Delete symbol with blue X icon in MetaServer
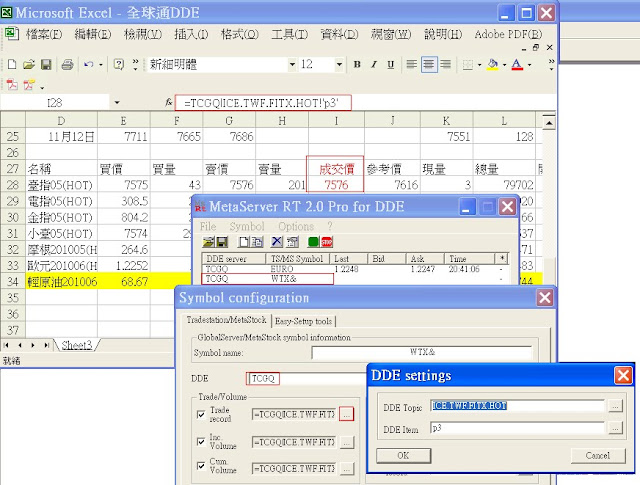Viewport: 640px width, 485px height. 277,242
